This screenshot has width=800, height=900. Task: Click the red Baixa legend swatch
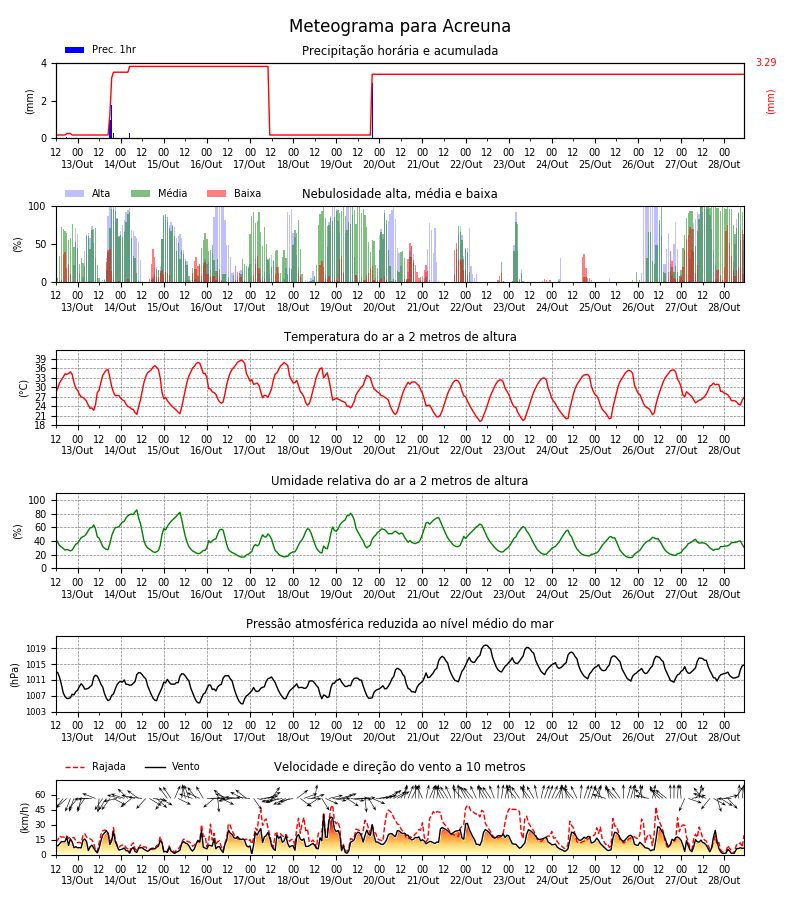(x=216, y=194)
